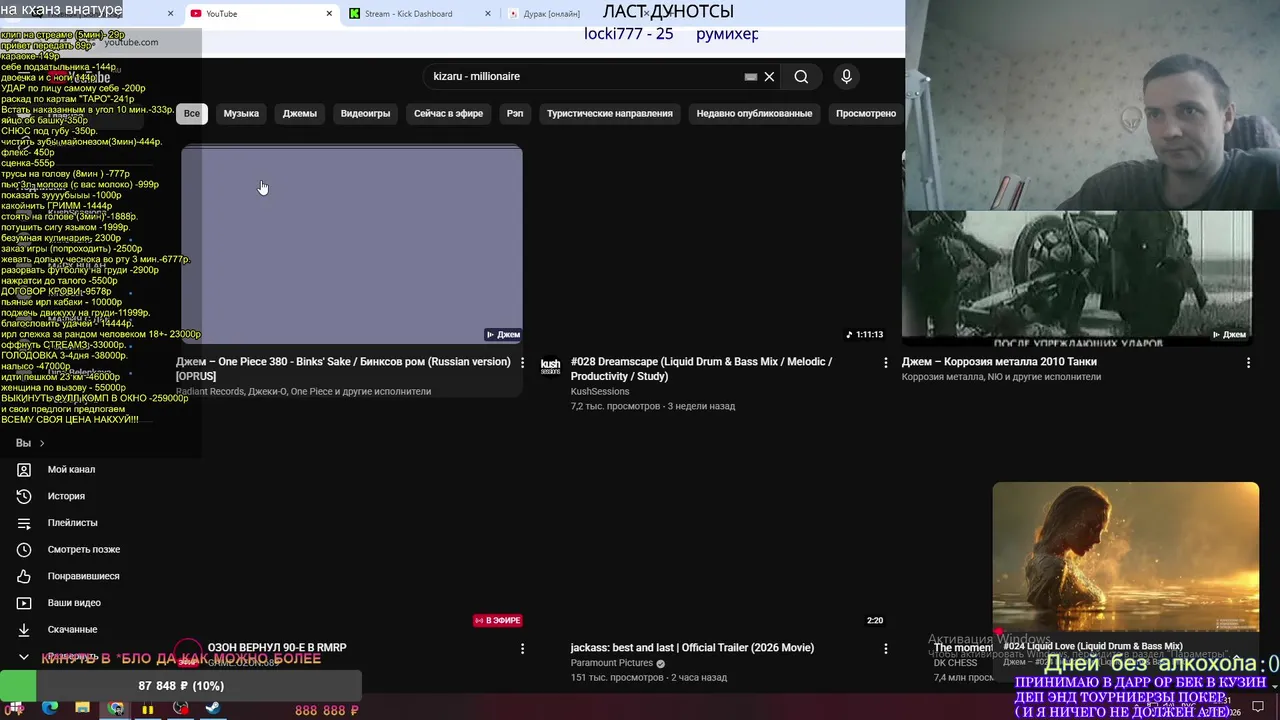Click the 1:11:13 duration label on Dreamscape

tap(865, 335)
